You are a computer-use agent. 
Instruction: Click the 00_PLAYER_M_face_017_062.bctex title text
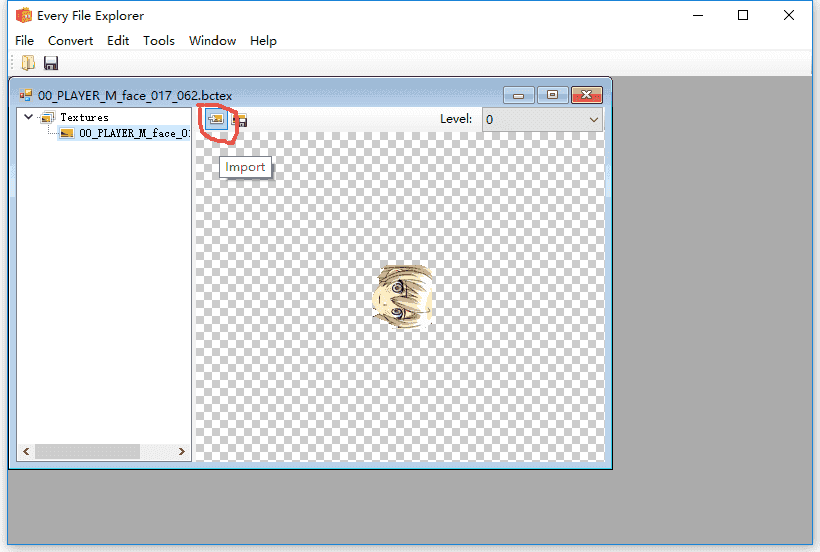point(135,96)
